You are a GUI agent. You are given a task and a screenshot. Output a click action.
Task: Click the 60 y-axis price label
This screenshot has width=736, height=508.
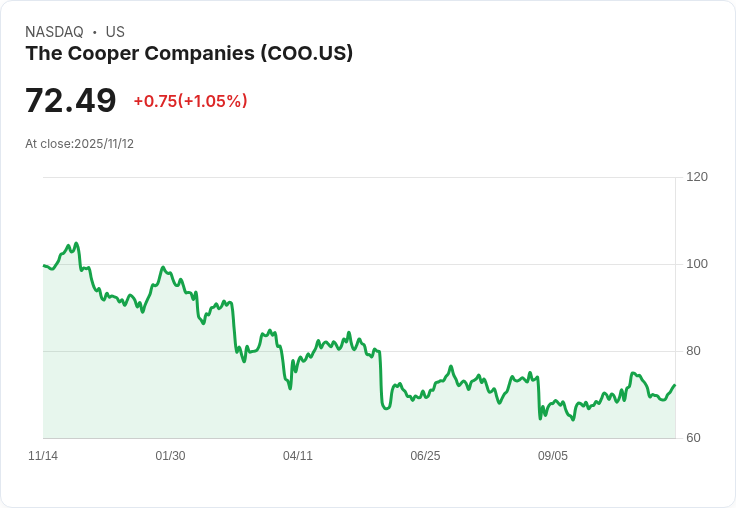(x=693, y=438)
